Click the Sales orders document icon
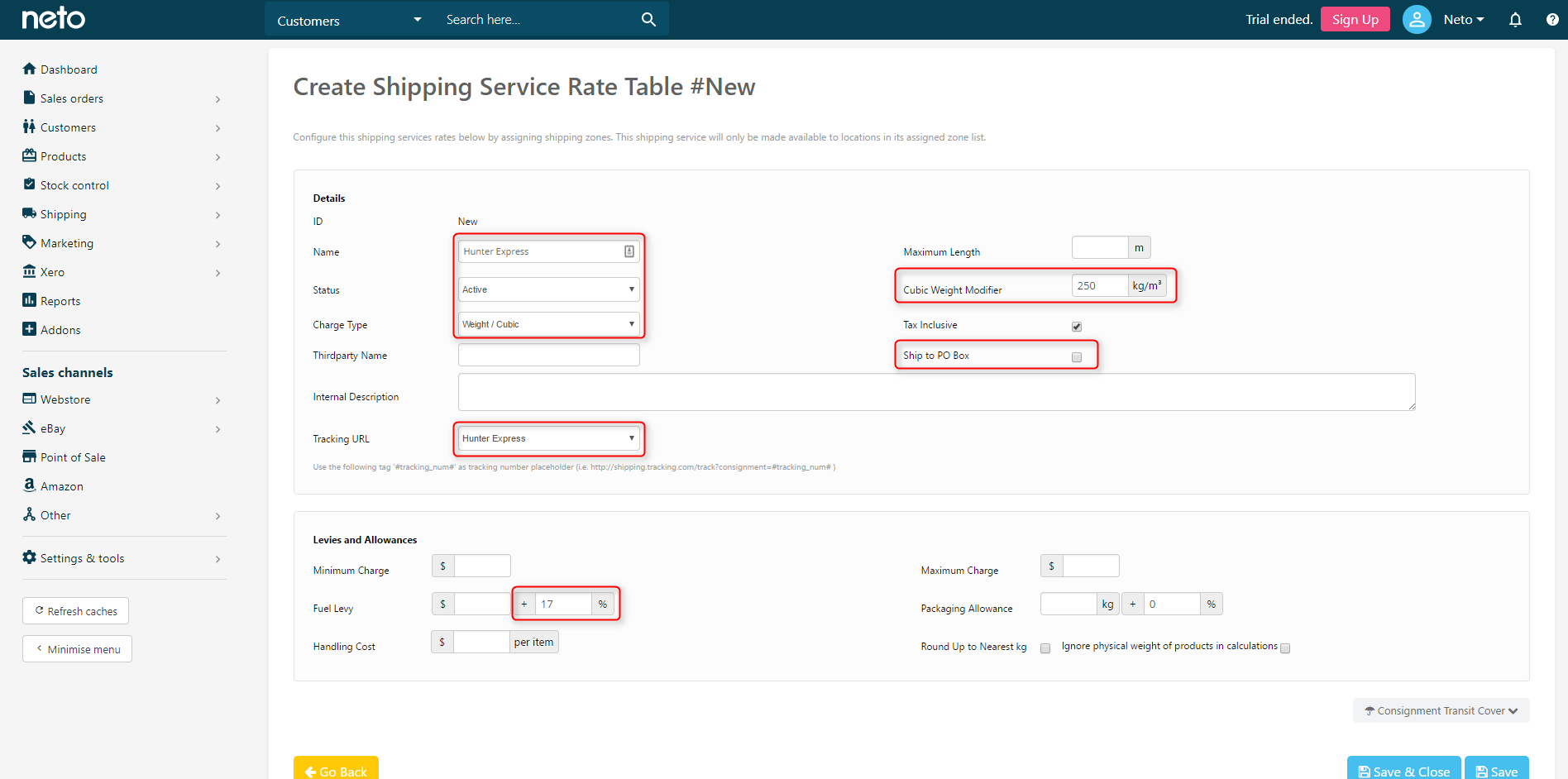Image resolution: width=1568 pixels, height=779 pixels. click(30, 98)
